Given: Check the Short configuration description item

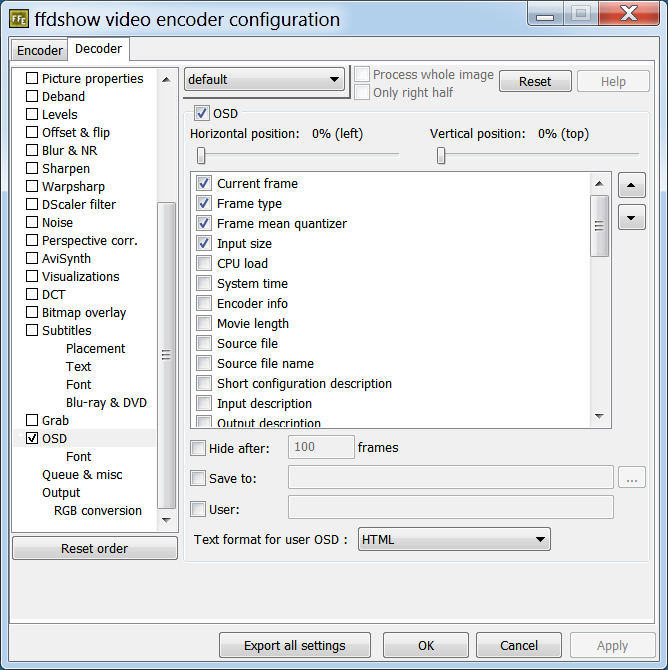Looking at the screenshot, I should [x=204, y=383].
